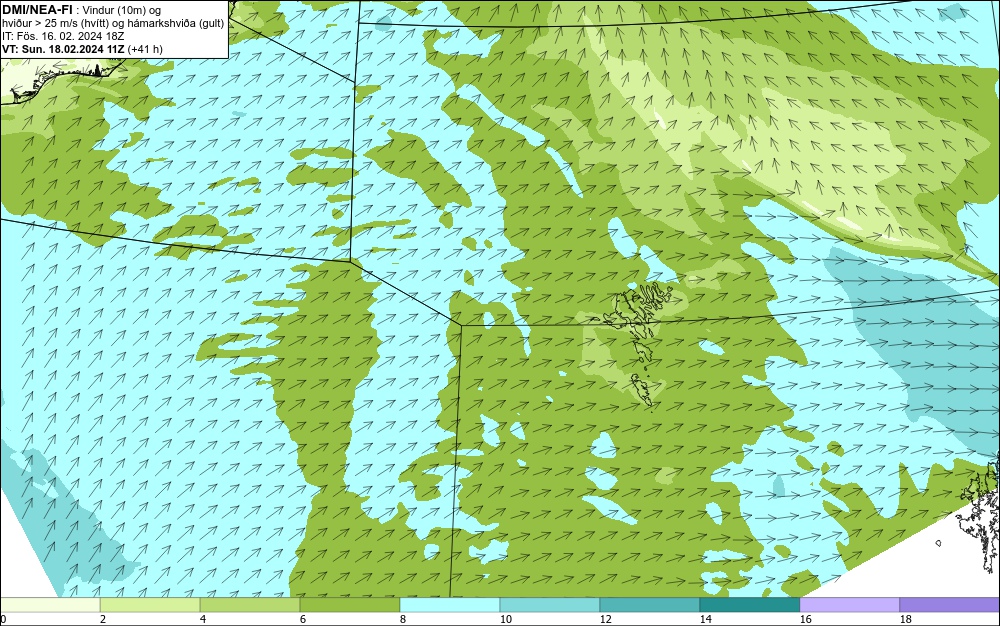Click the 0–2 m/s pale yellow legend swatch

pos(50,605)
